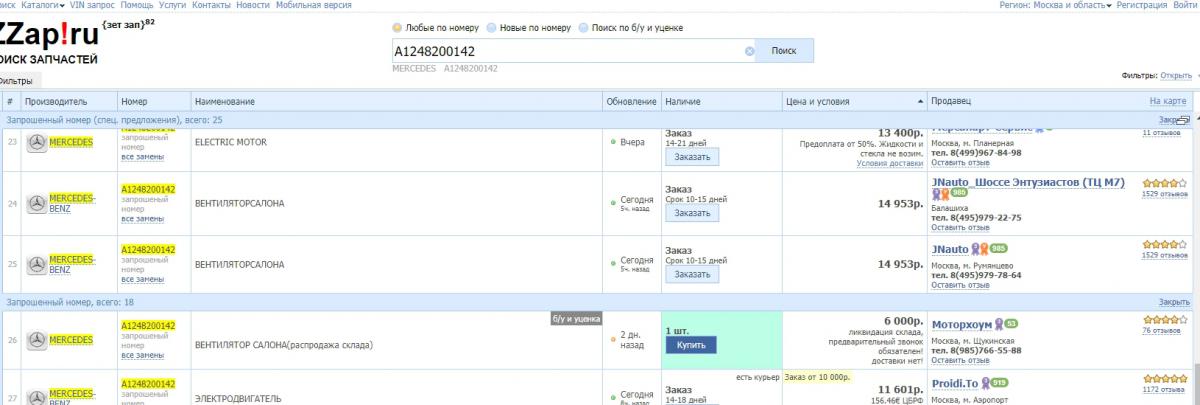Click part number A1248200142 in row 25
1200x405 pixels.
148,249
